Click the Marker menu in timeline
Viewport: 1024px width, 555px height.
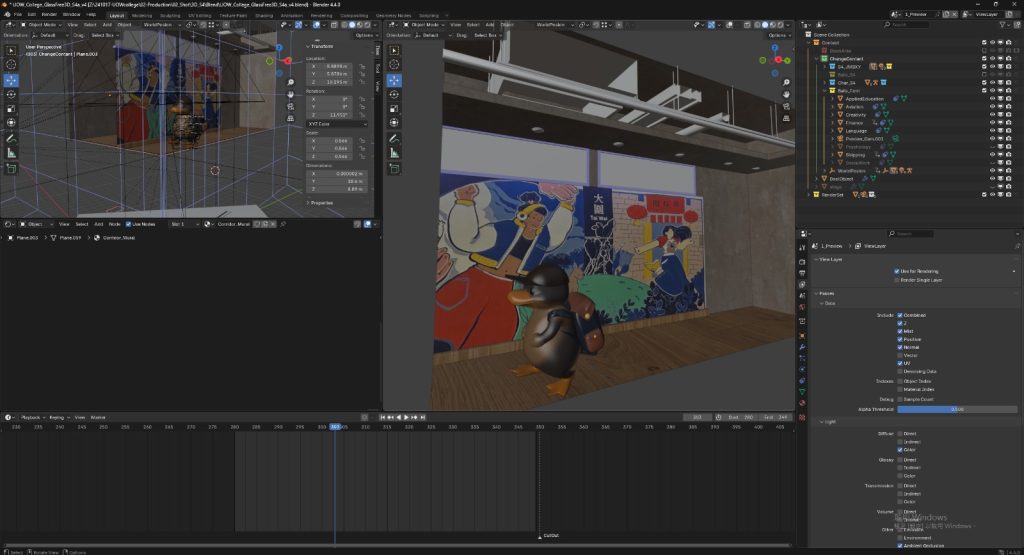click(98, 417)
